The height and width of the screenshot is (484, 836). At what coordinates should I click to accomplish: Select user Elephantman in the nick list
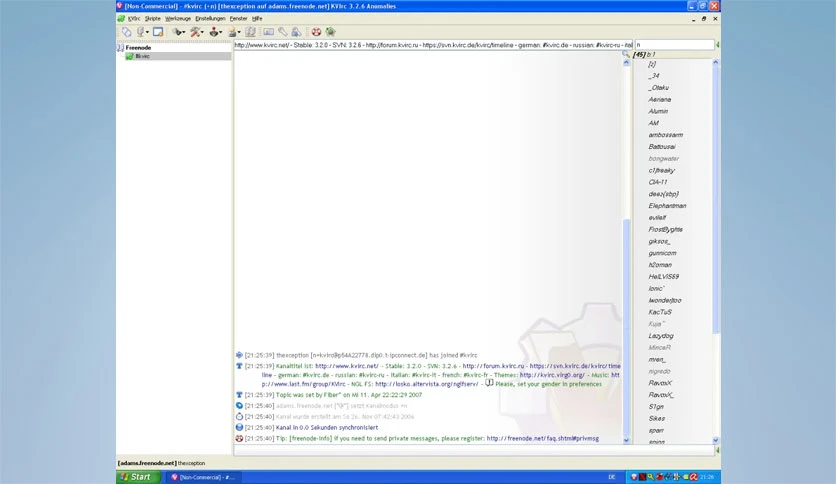tap(667, 206)
